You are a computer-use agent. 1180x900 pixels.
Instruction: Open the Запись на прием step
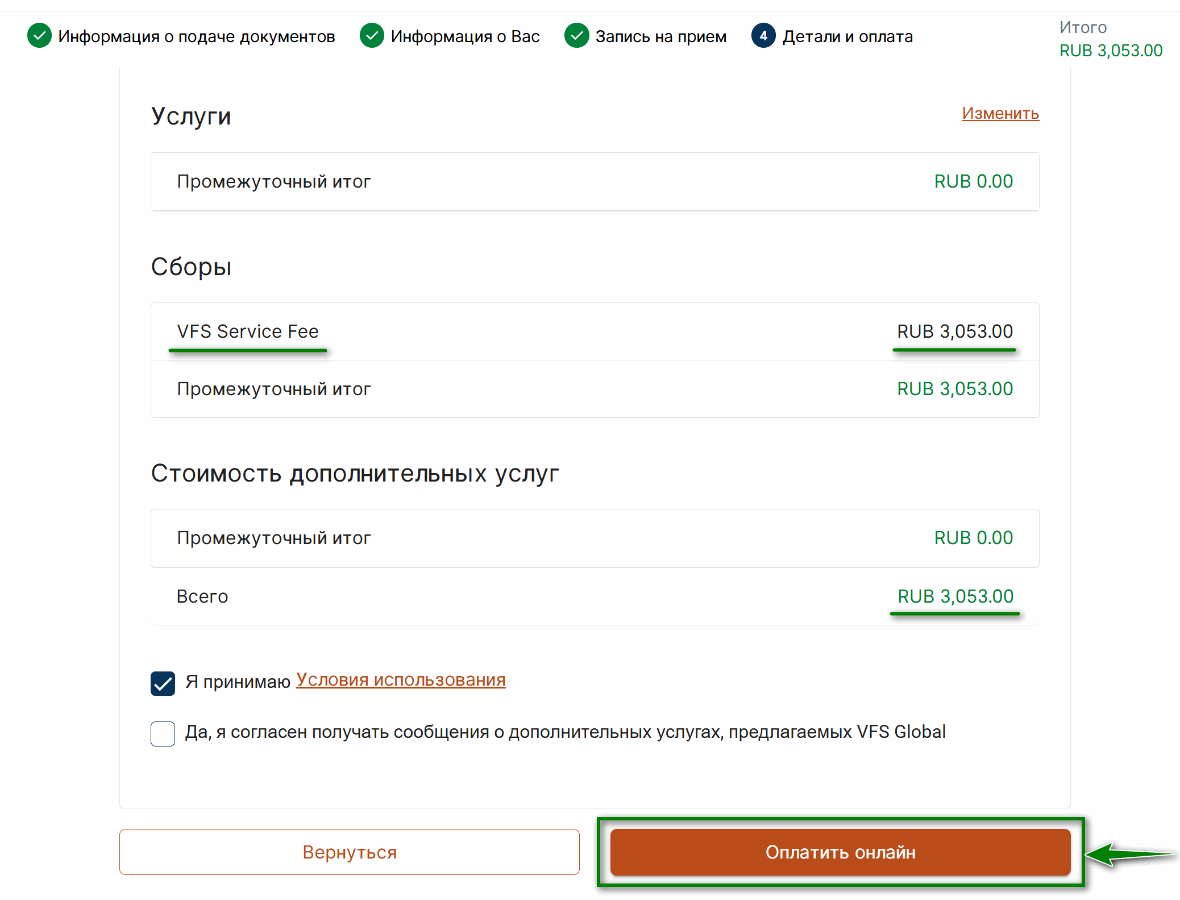661,36
